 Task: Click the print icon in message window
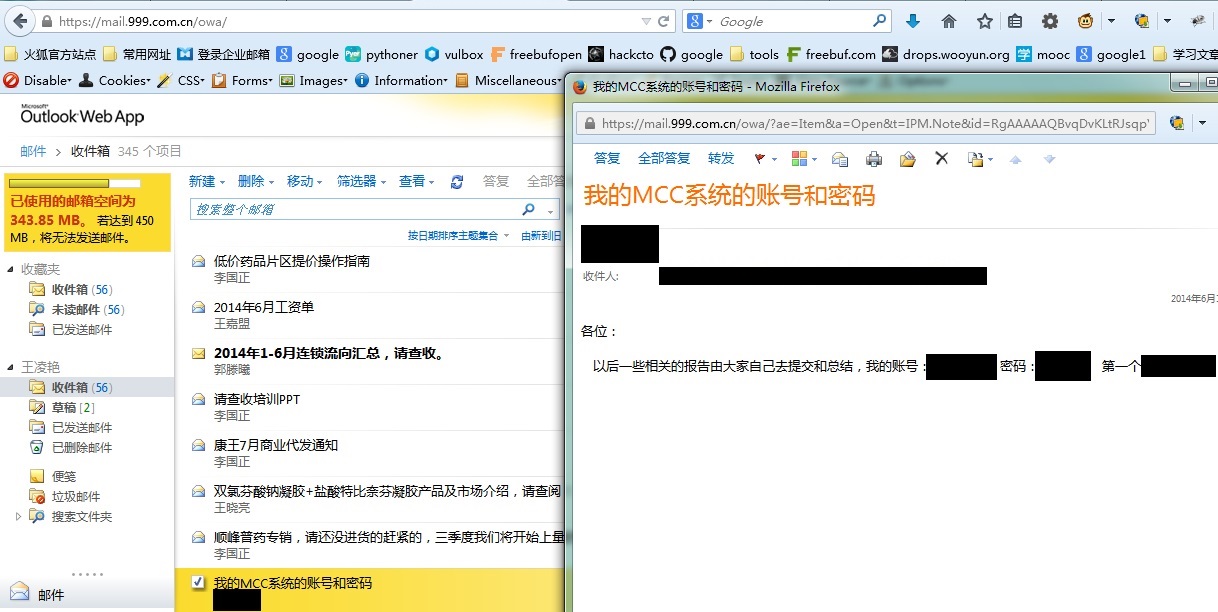pos(874,158)
